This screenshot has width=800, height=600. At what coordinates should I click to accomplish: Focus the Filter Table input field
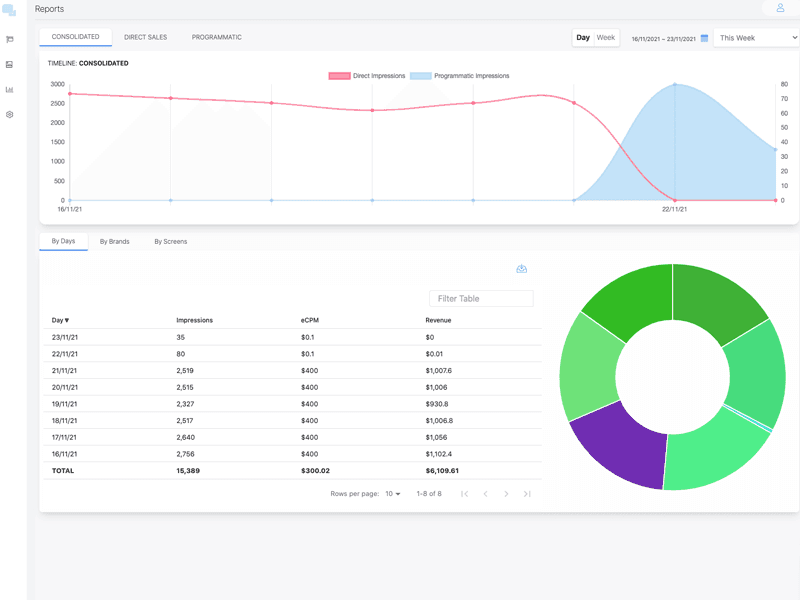click(x=481, y=299)
